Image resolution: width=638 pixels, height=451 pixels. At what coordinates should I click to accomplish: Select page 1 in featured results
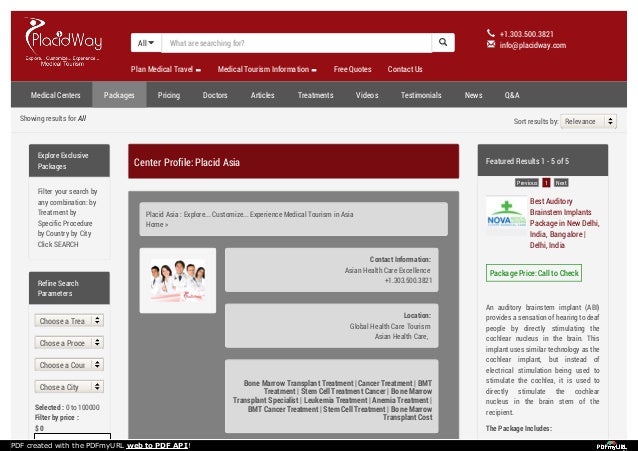(x=546, y=183)
